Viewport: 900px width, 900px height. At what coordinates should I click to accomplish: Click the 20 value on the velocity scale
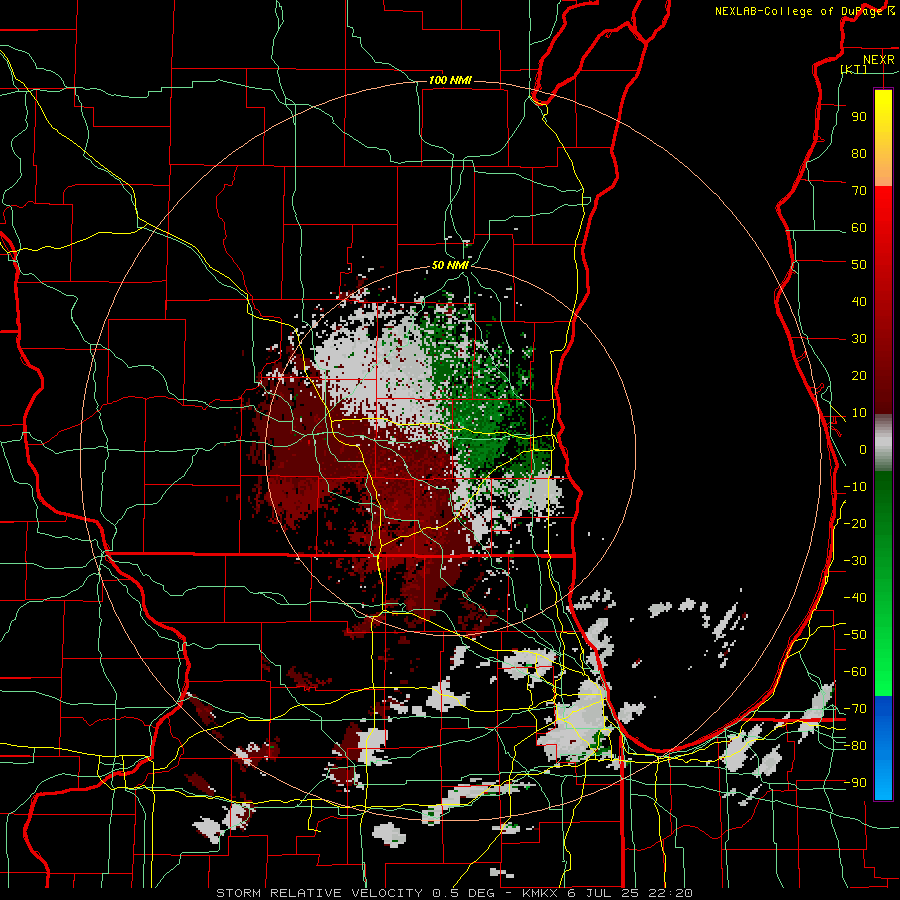(859, 375)
